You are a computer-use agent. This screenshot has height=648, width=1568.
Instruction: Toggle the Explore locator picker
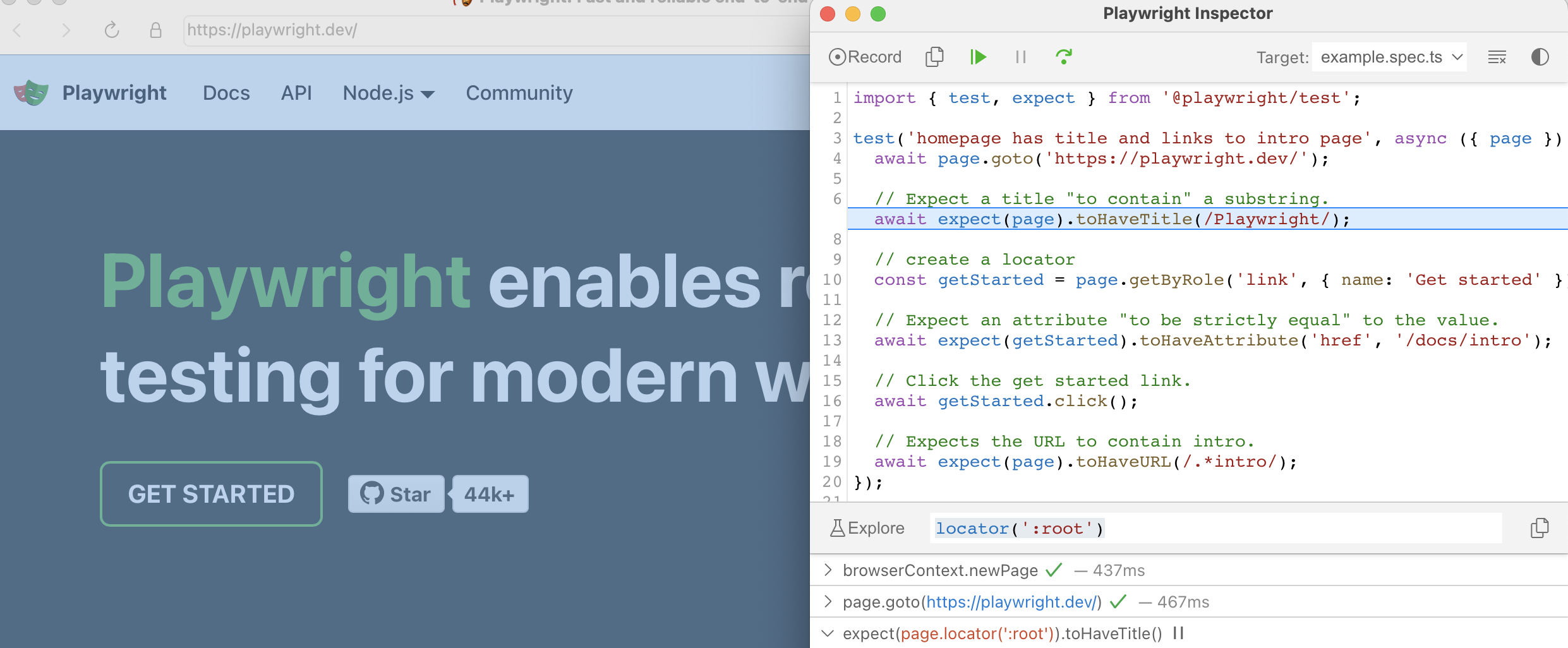point(867,528)
